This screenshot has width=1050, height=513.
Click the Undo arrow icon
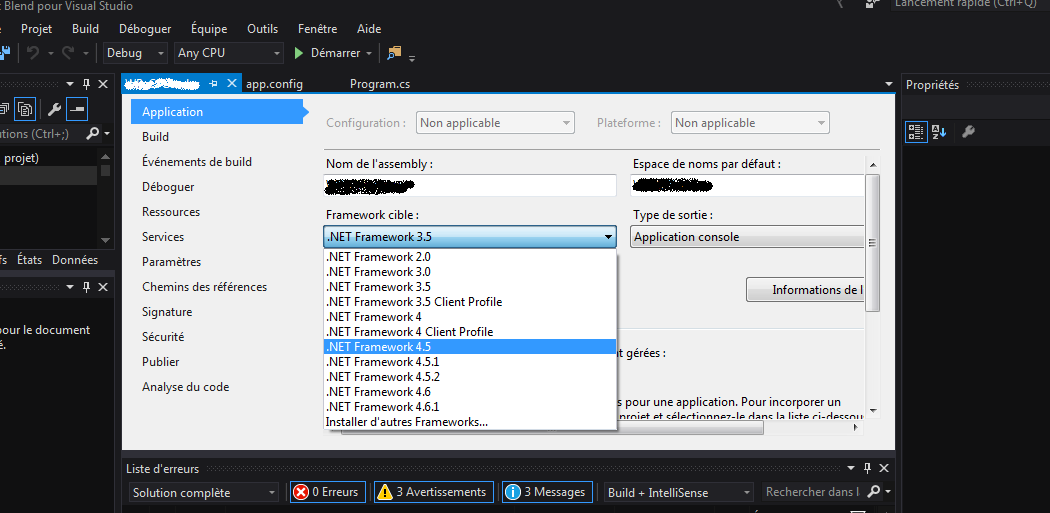pos(33,53)
